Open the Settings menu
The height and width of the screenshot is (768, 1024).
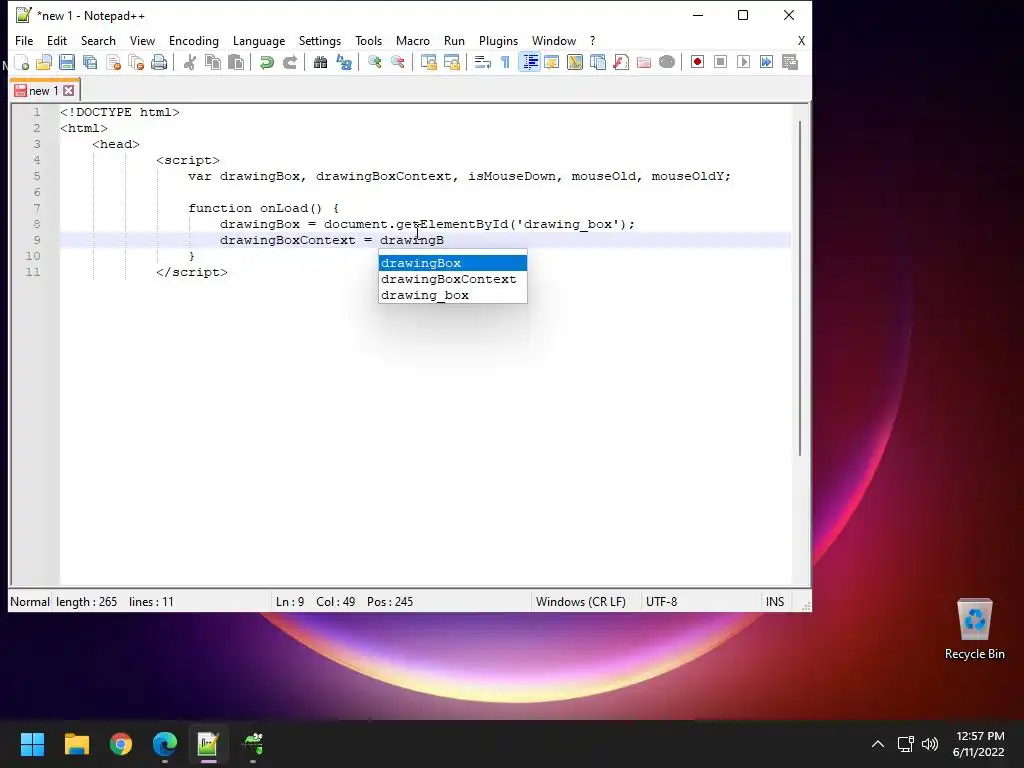coord(320,40)
